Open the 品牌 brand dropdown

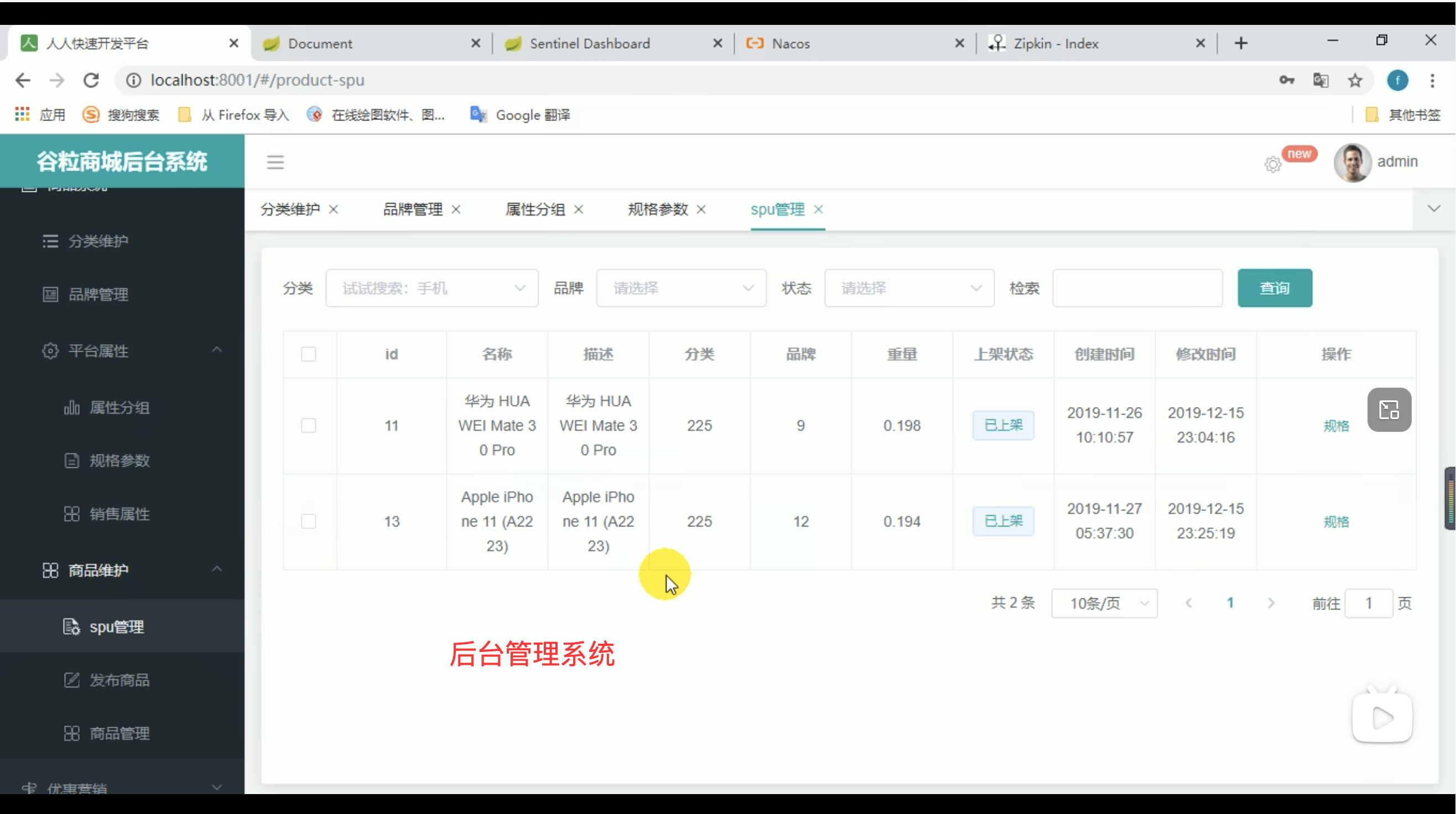click(x=681, y=288)
